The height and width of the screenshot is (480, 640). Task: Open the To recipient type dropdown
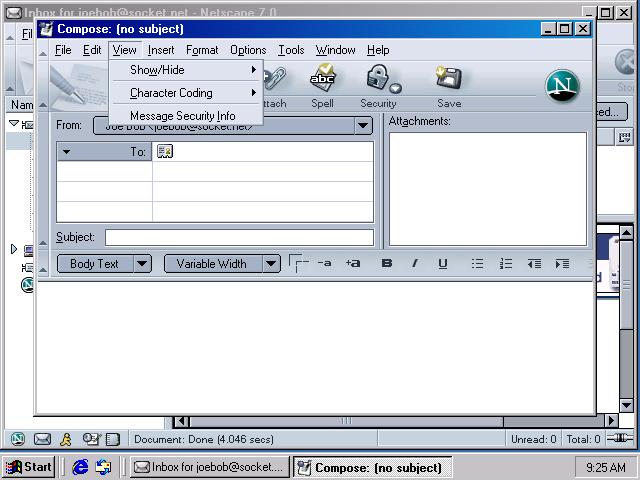66,152
